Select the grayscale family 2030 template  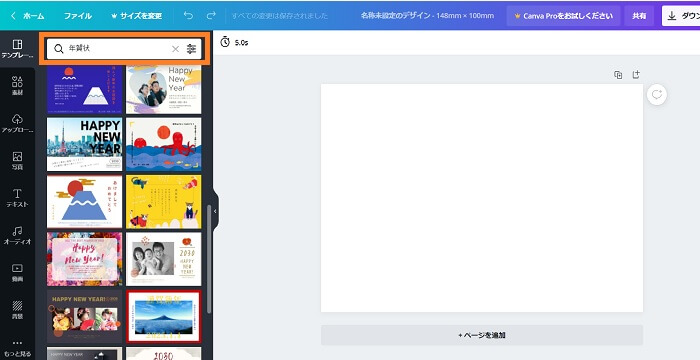(163, 259)
